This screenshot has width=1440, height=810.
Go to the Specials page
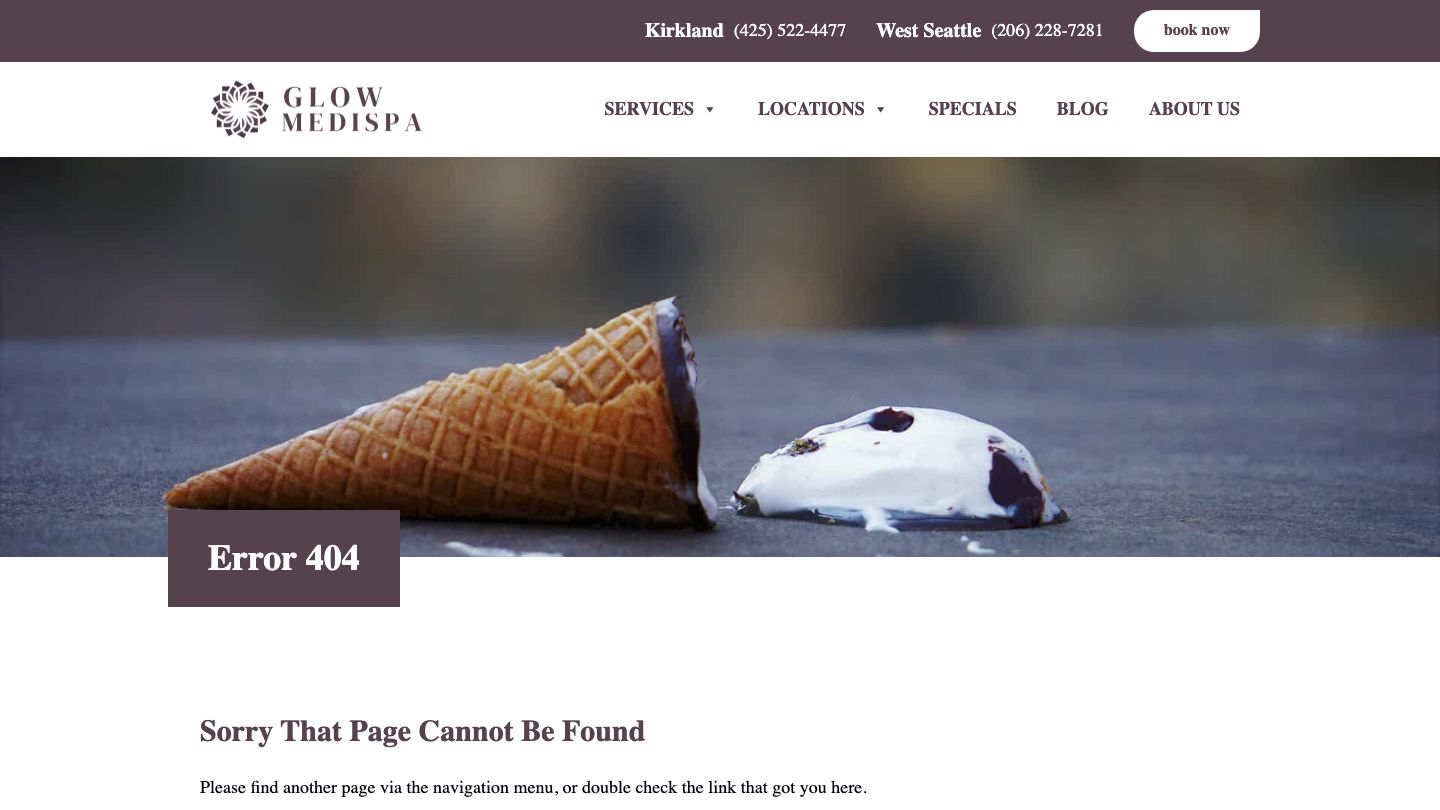(972, 109)
